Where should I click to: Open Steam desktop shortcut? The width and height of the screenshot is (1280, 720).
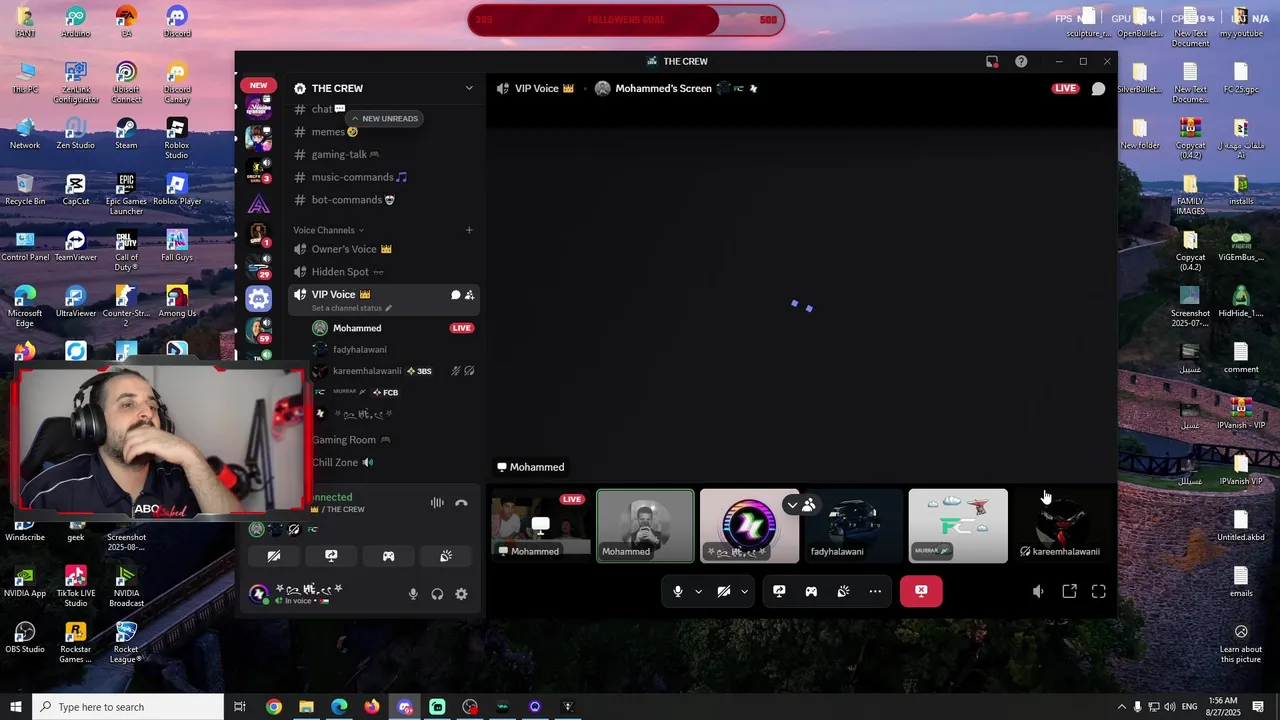click(x=126, y=133)
